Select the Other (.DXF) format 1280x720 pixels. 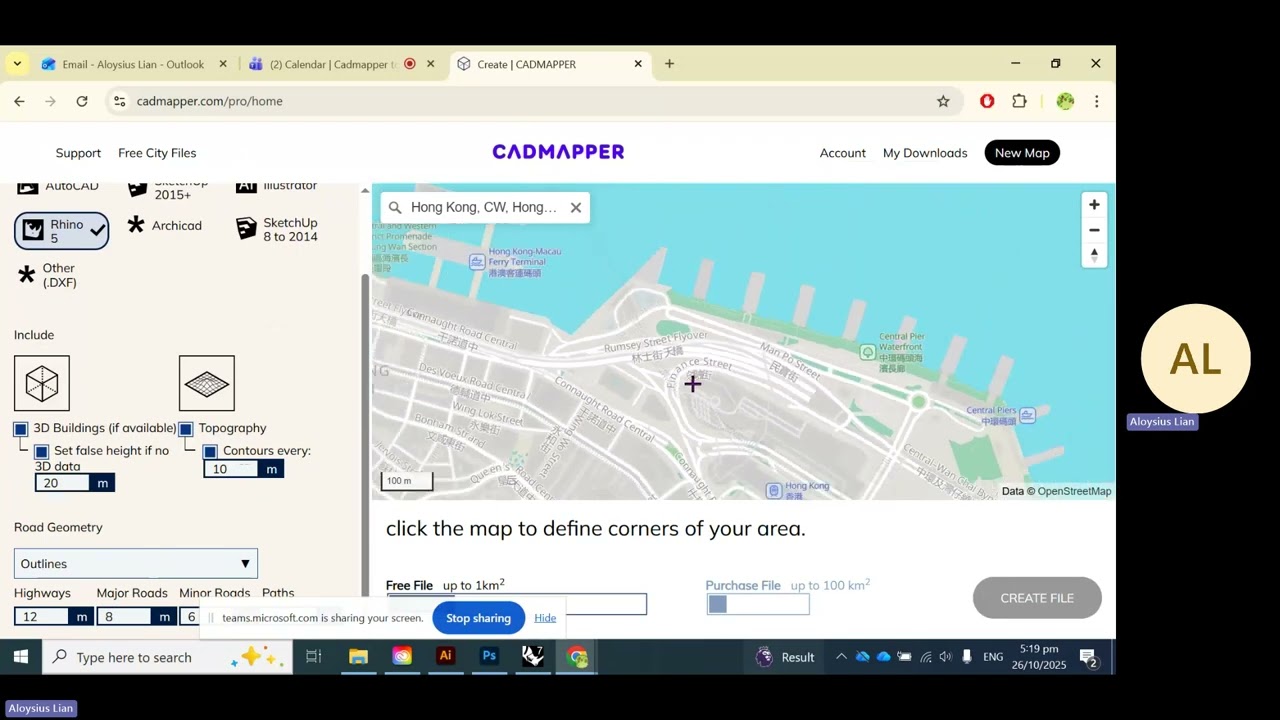pyautogui.click(x=47, y=275)
